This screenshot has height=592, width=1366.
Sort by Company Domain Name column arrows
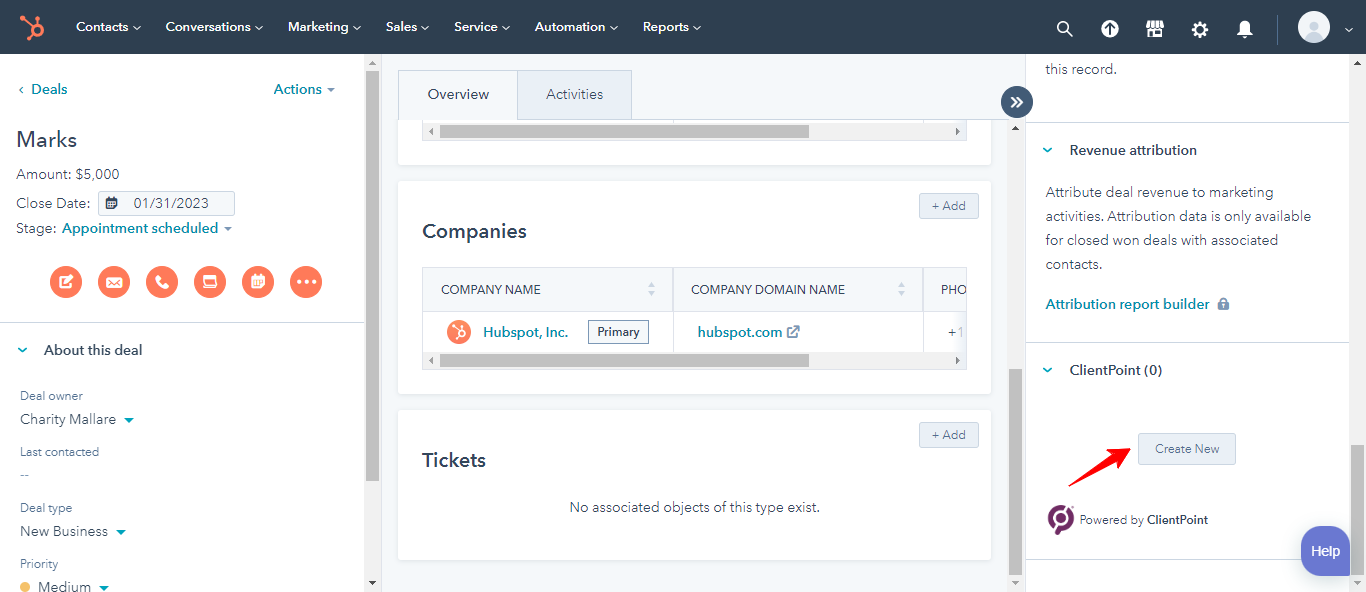point(902,289)
